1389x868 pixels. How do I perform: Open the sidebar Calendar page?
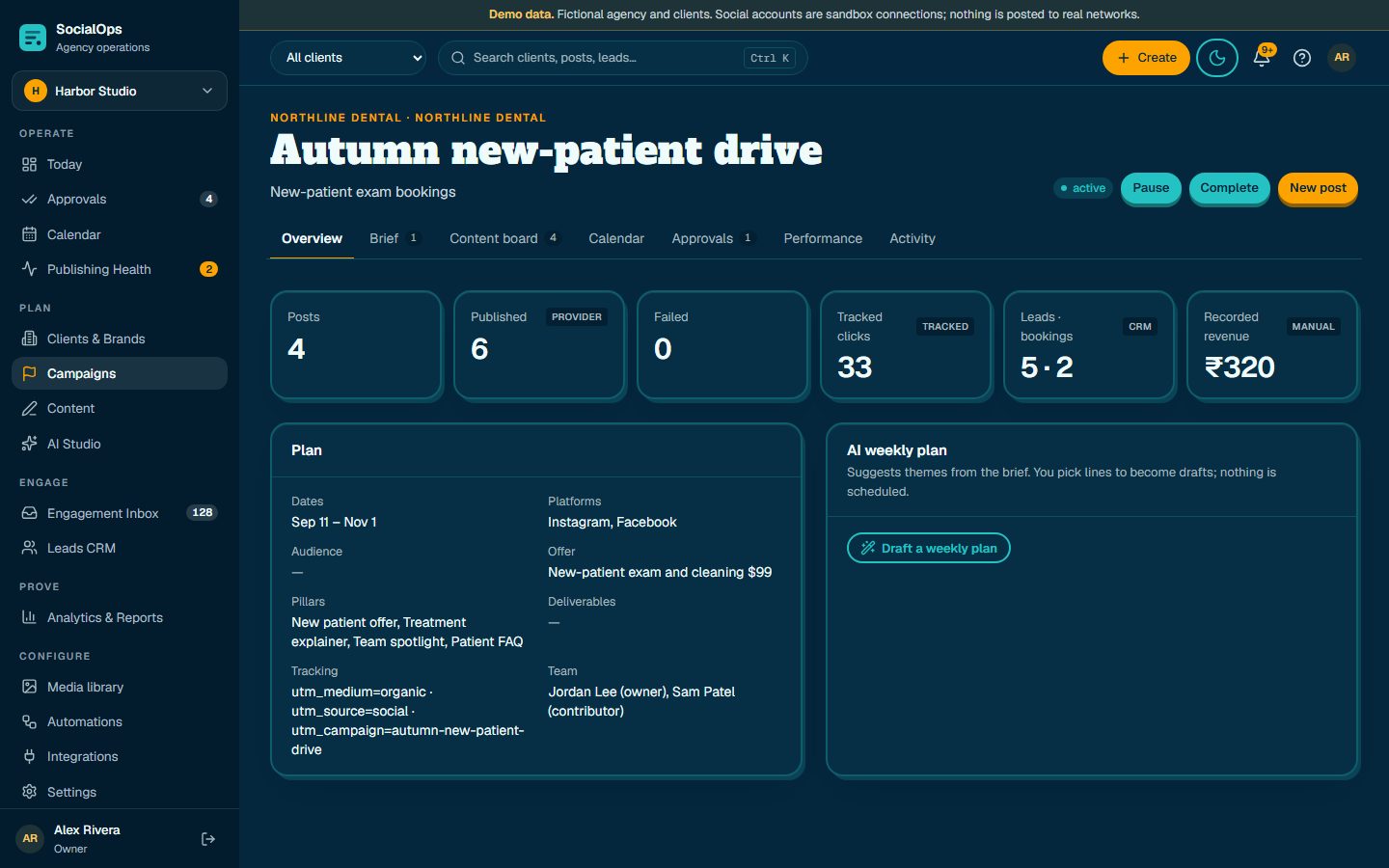(x=120, y=234)
